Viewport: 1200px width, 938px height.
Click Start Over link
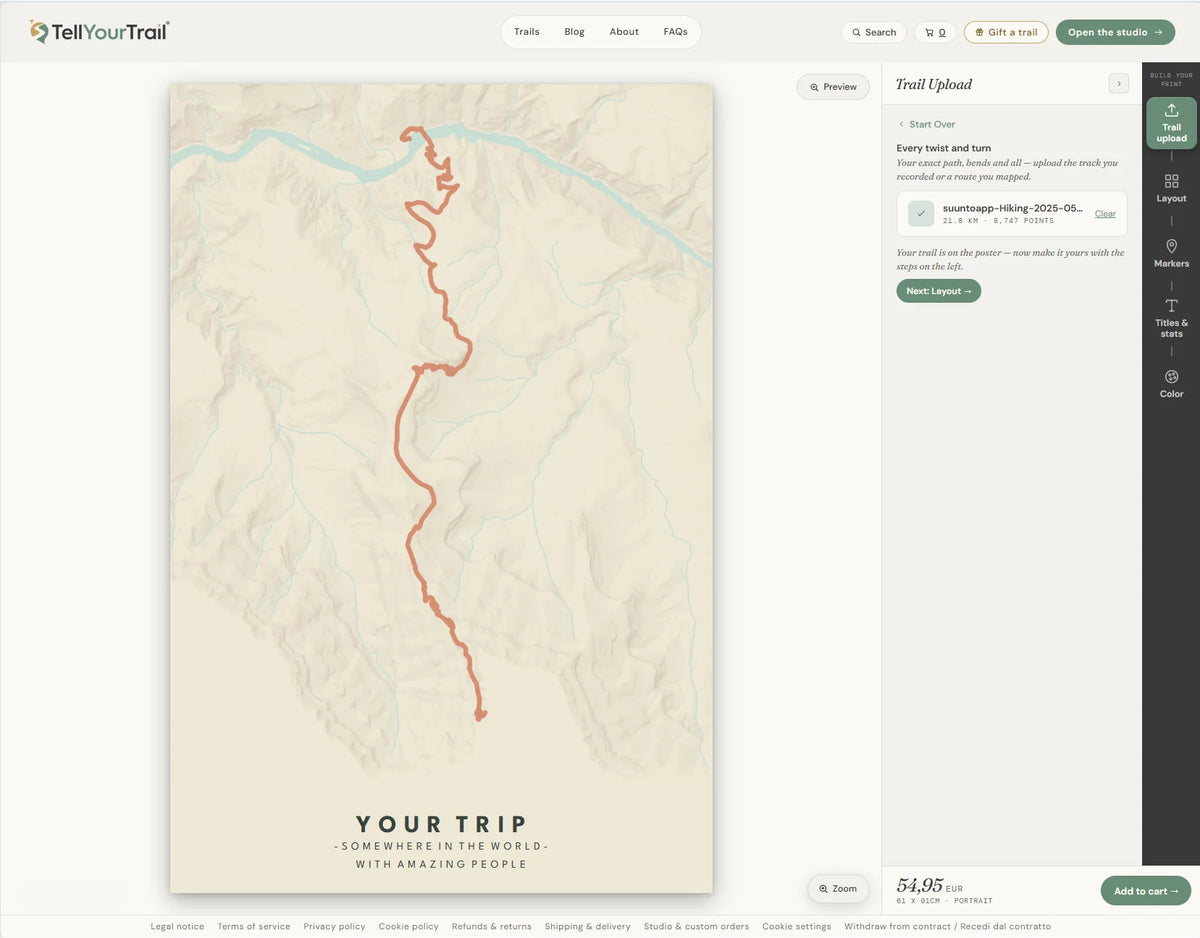pyautogui.click(x=927, y=124)
